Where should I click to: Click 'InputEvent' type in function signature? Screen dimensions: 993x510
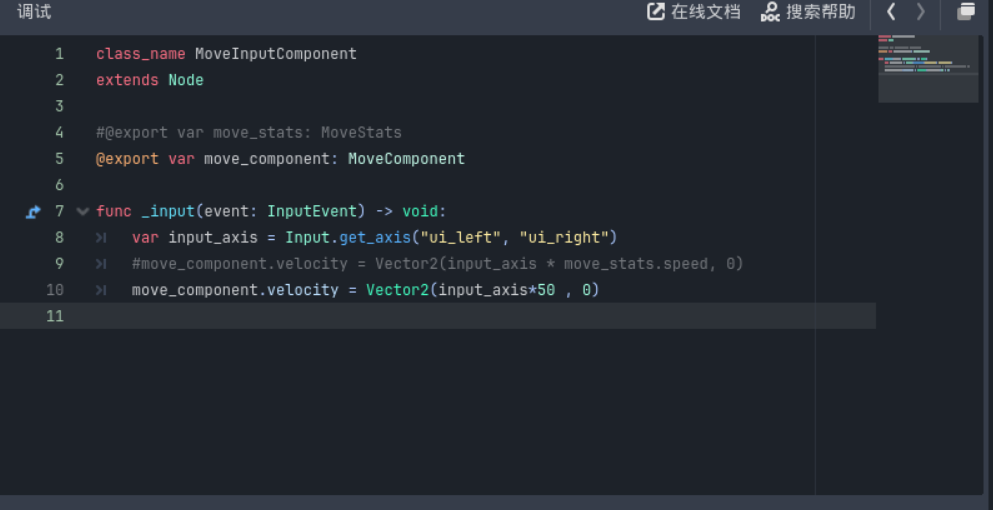pyautogui.click(x=312, y=212)
